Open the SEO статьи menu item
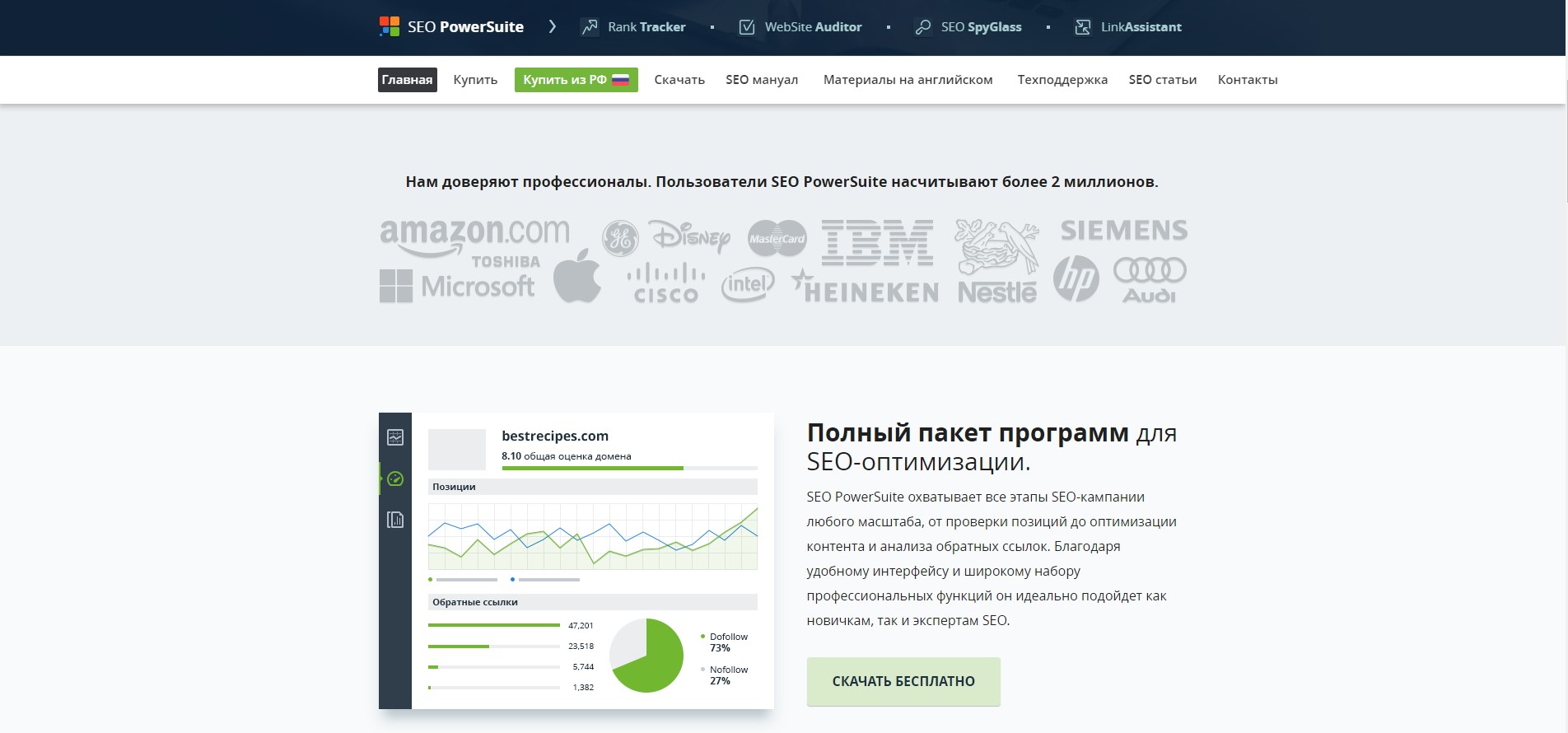1568x733 pixels. [1163, 80]
